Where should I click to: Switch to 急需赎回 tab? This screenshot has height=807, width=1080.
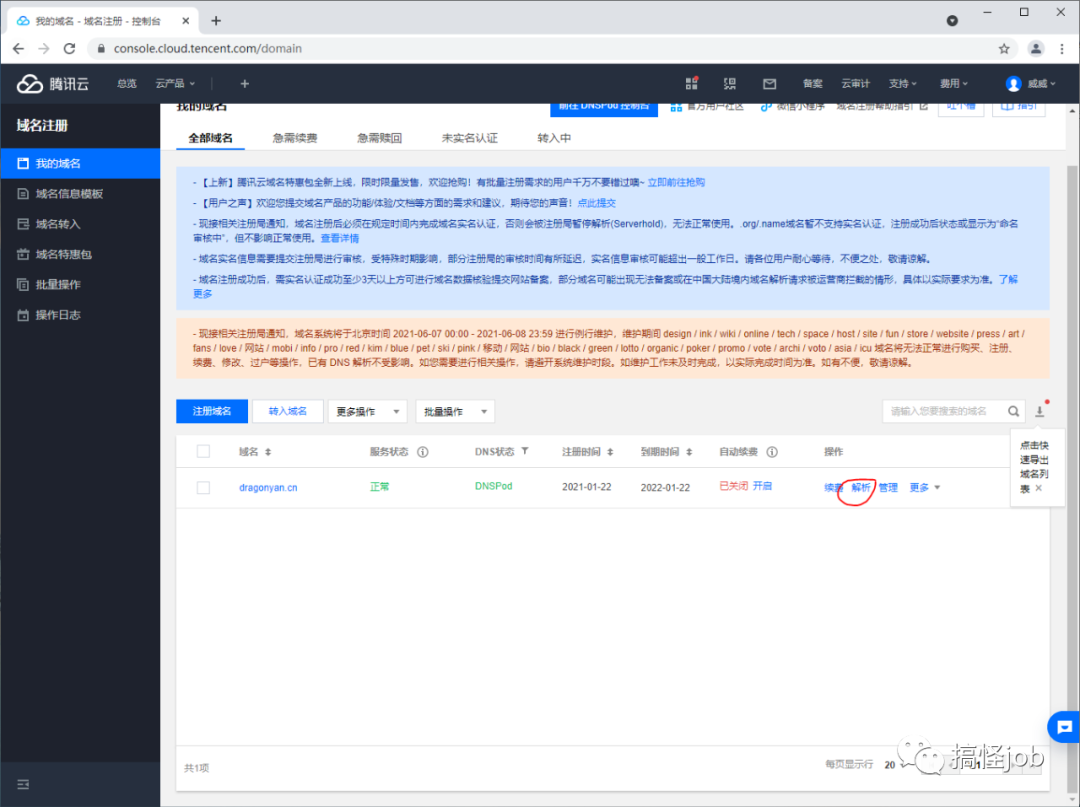(380, 138)
